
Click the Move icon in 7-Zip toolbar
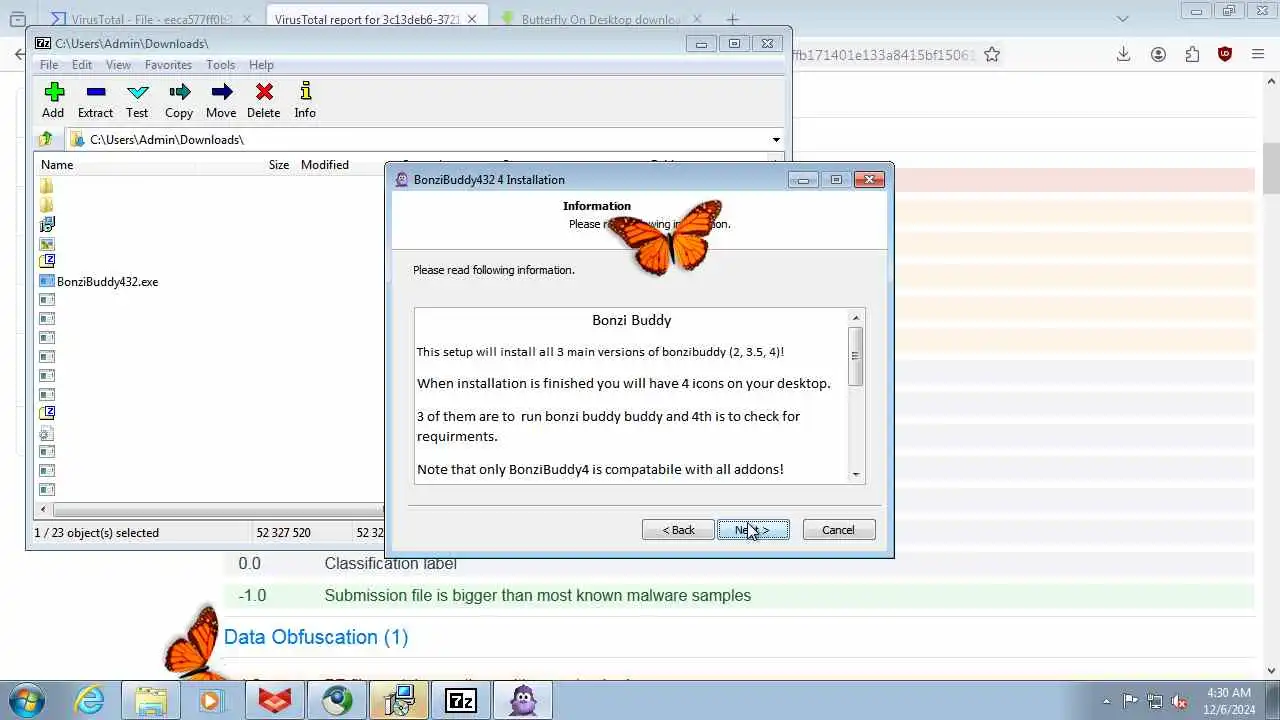(x=221, y=101)
